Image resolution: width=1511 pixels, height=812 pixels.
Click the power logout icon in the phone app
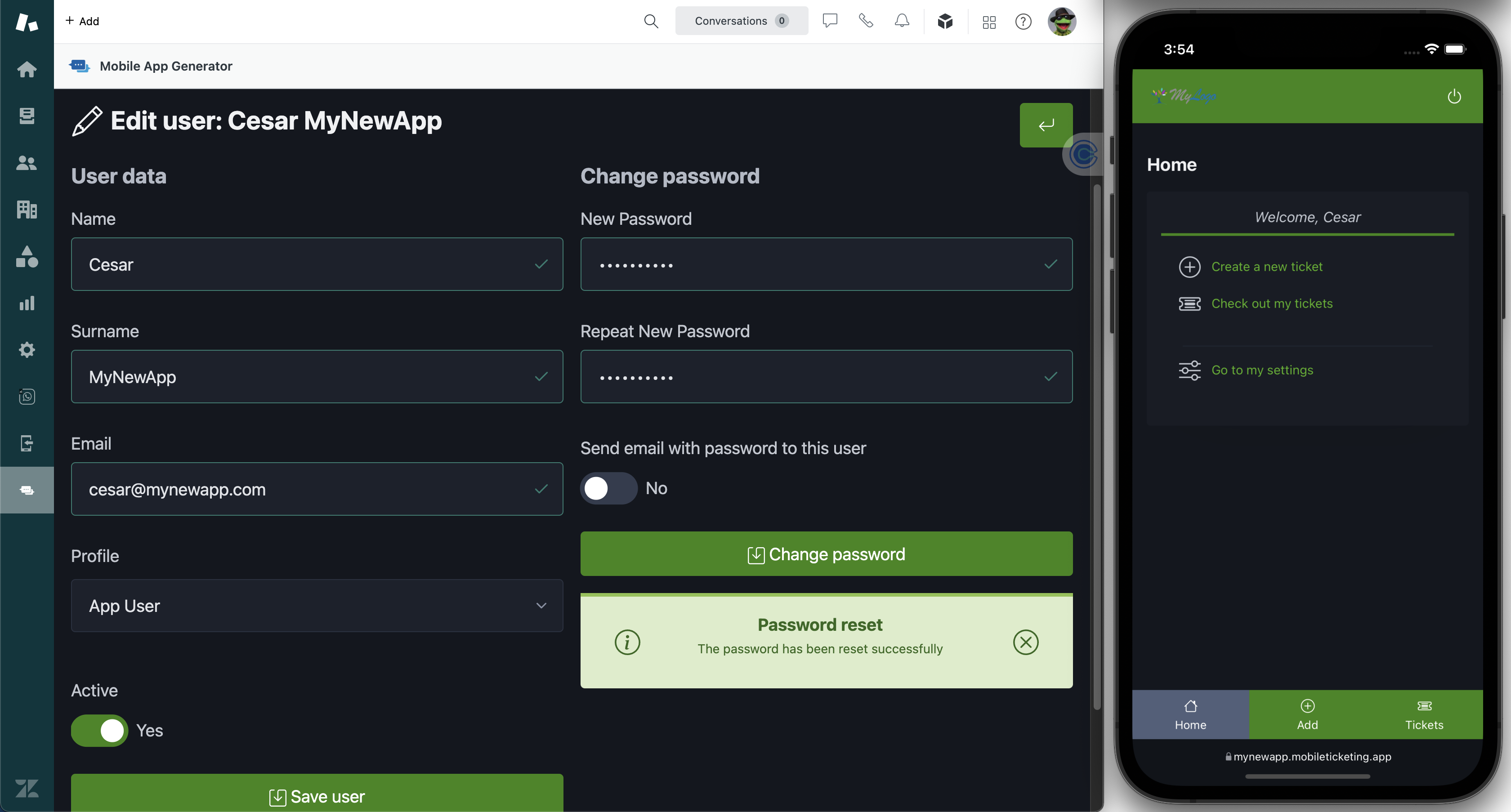[x=1453, y=96]
